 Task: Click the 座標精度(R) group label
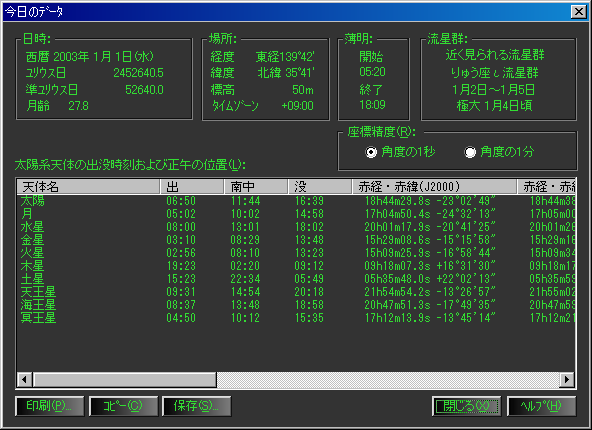point(381,132)
